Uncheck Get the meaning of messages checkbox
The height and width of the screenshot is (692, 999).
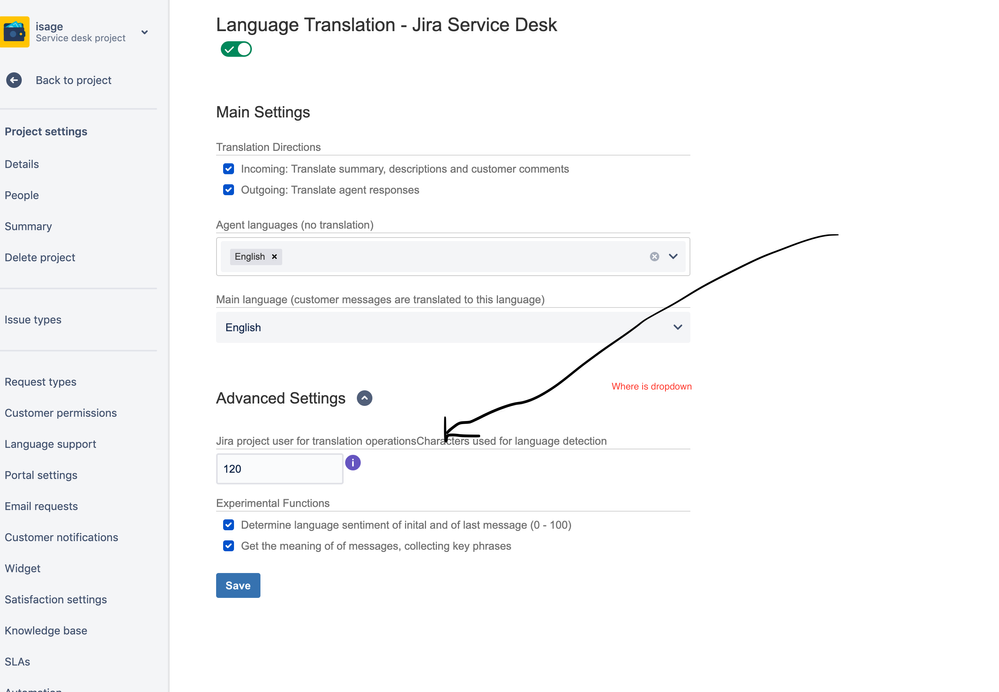coord(228,546)
